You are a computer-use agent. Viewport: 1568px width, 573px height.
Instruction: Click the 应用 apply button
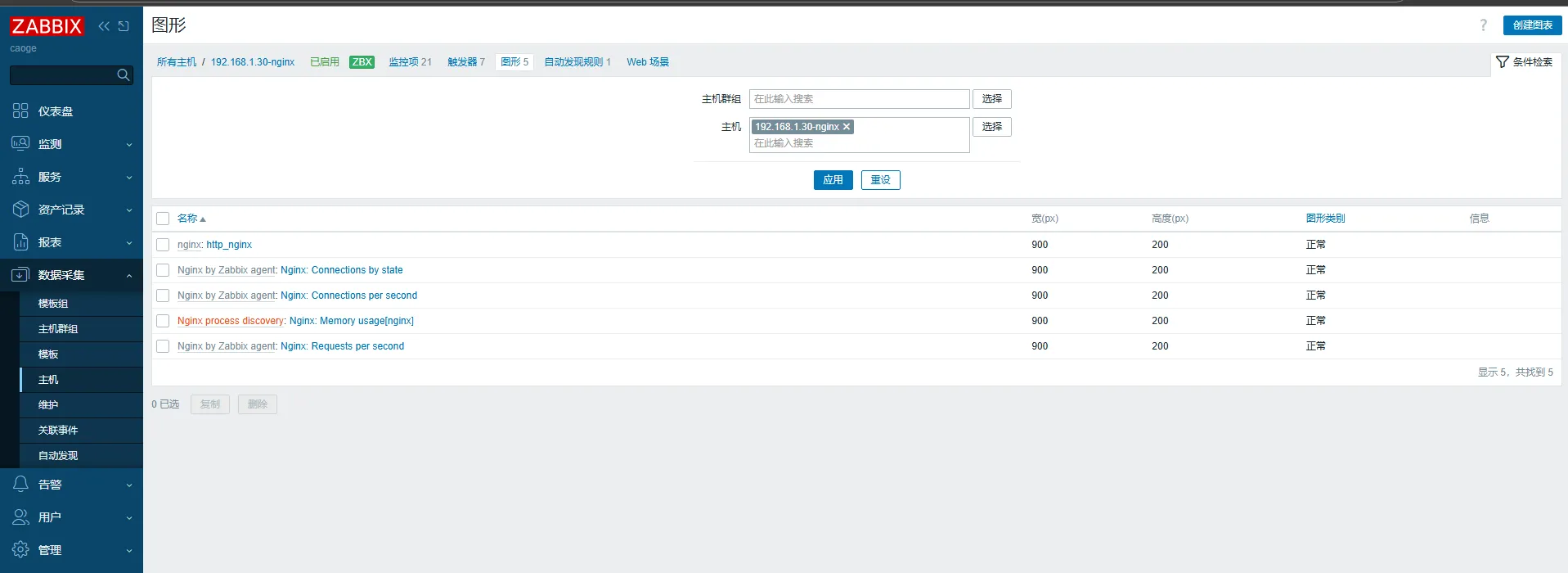click(833, 180)
